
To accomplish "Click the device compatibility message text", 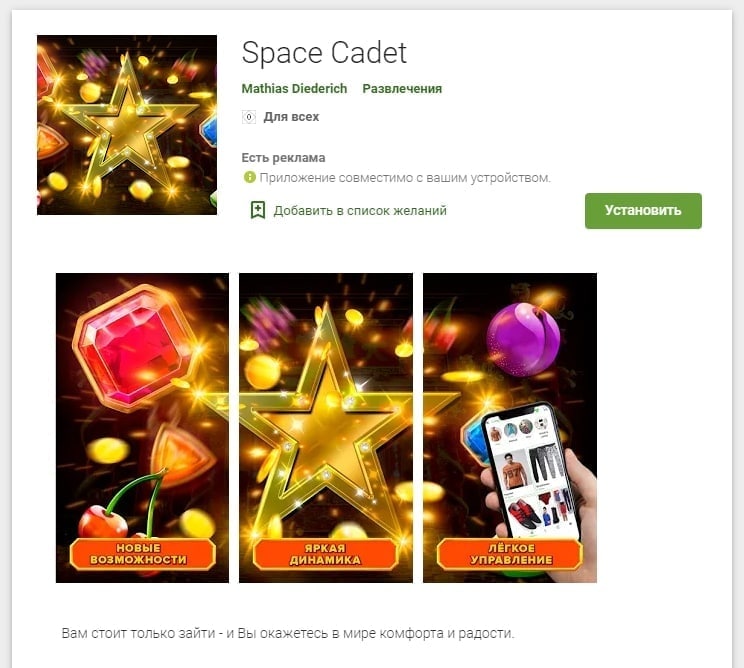I will (405, 178).
